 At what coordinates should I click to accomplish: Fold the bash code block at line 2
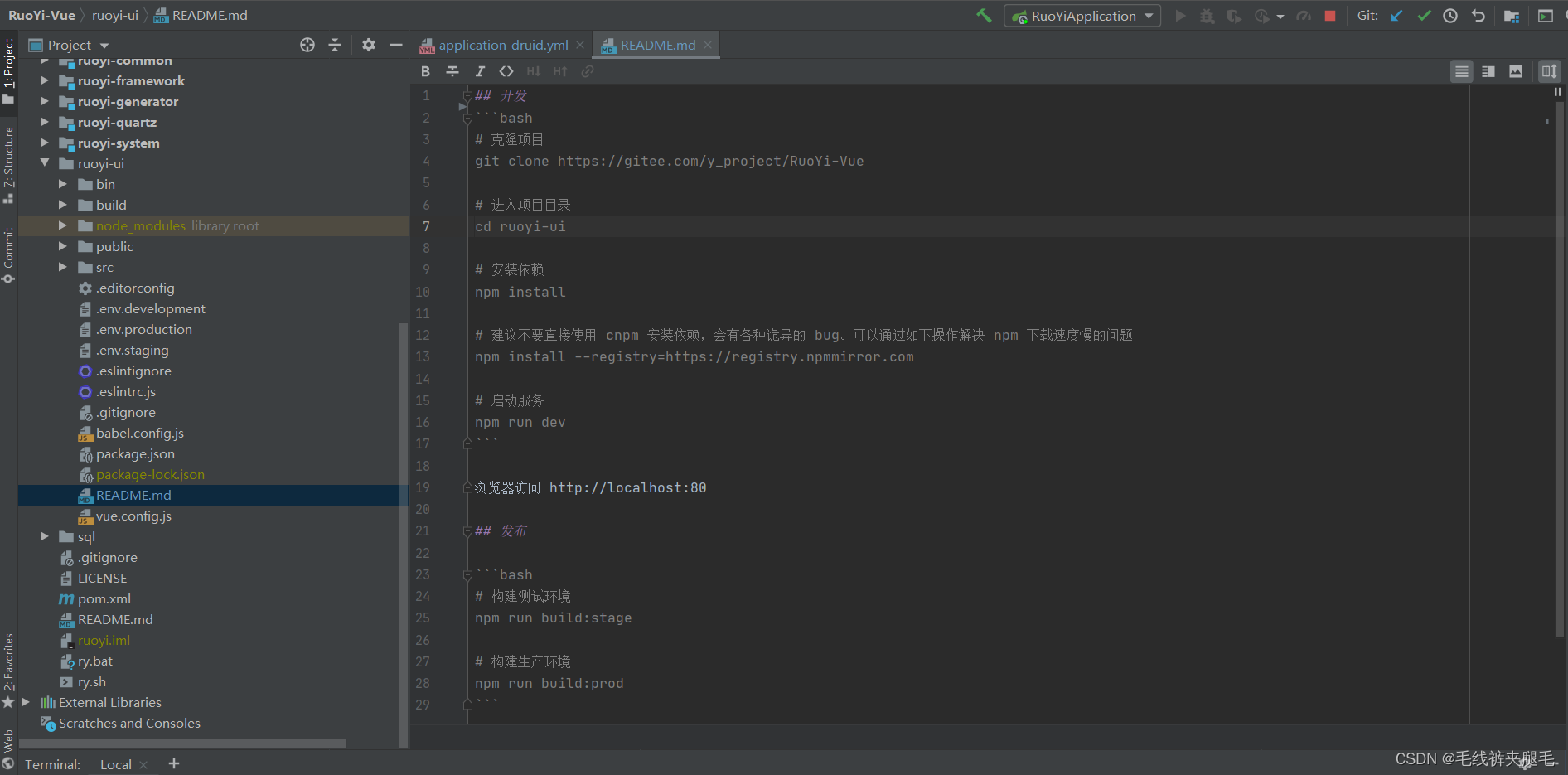[467, 118]
